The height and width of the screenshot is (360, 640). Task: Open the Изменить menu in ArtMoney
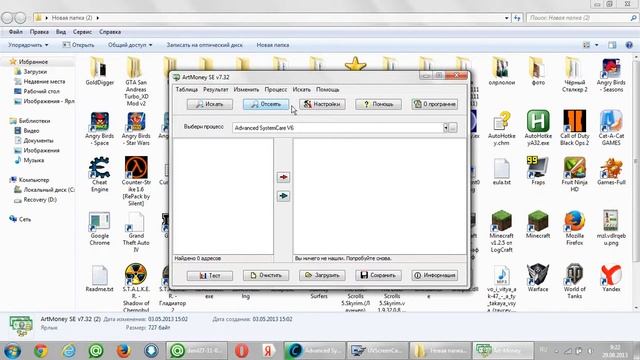[x=246, y=89]
